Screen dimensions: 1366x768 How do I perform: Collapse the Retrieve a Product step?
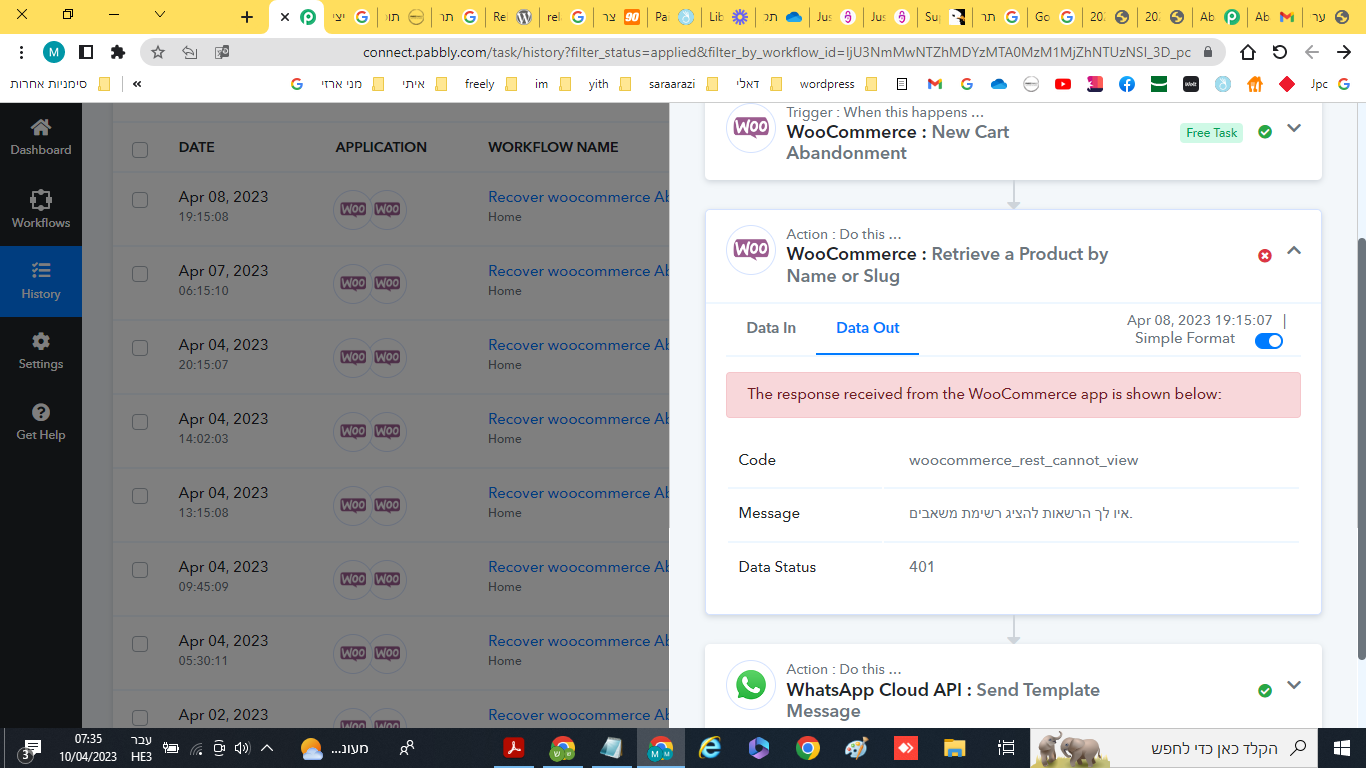(x=1294, y=251)
